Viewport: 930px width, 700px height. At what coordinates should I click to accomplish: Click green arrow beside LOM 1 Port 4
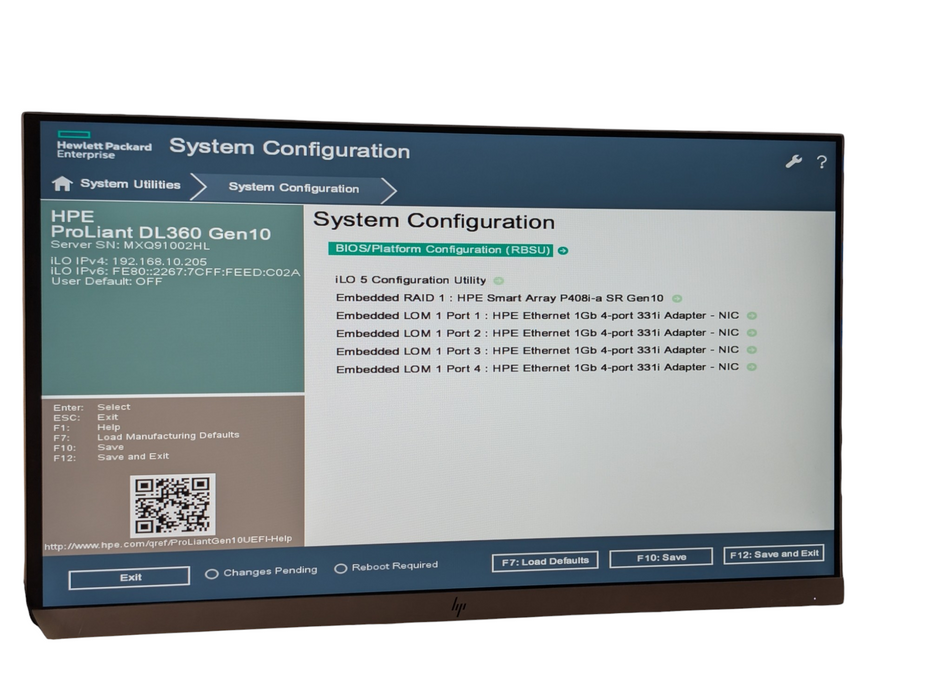751,367
